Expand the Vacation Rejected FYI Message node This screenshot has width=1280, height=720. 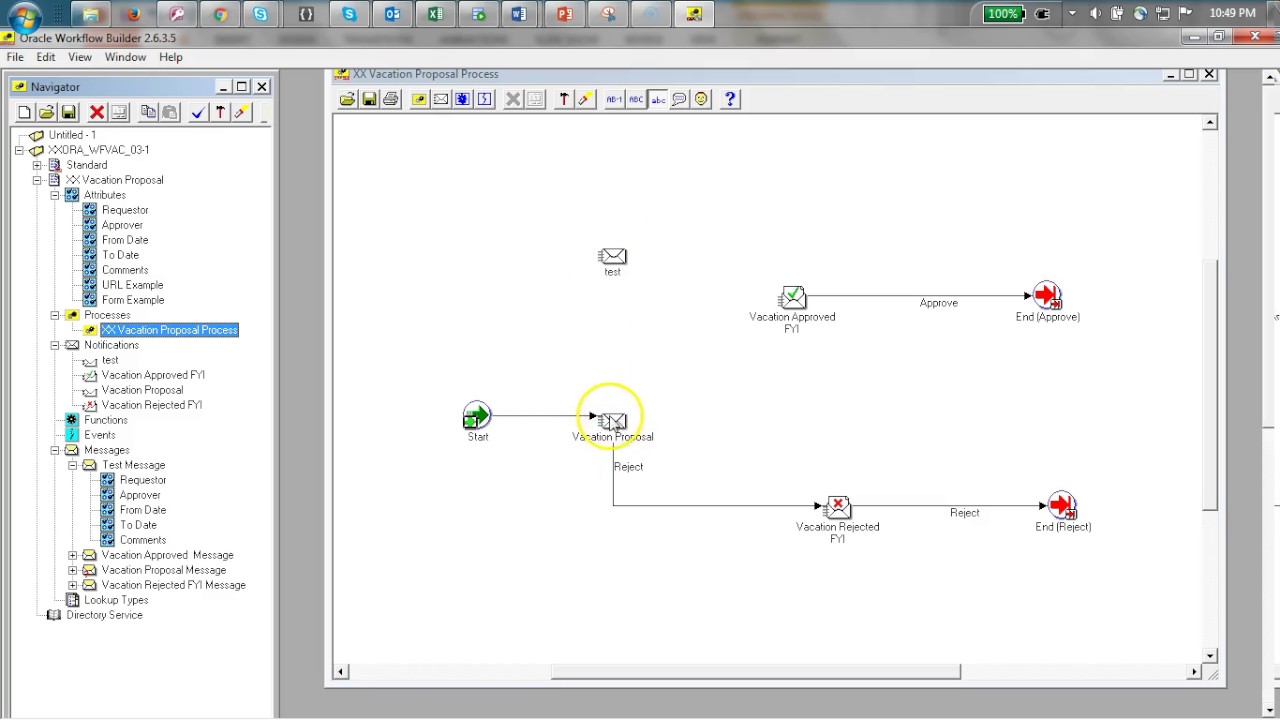coord(73,585)
